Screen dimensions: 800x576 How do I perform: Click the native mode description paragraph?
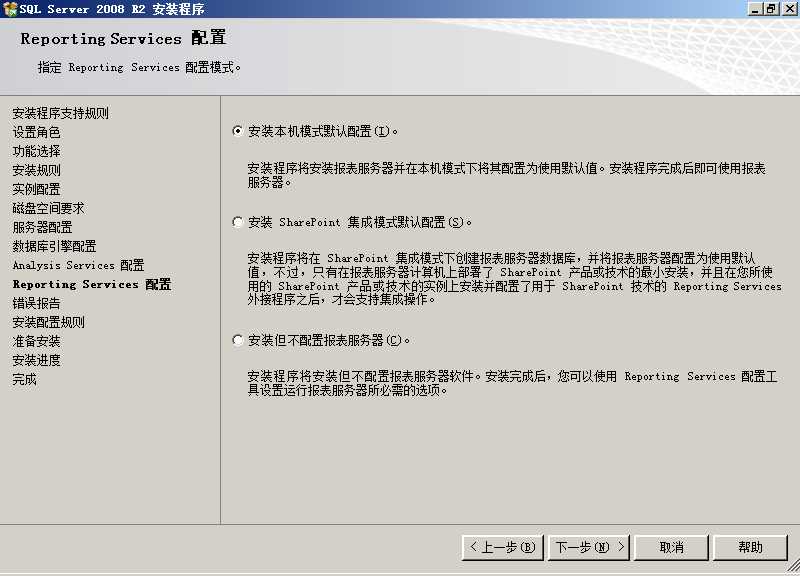click(507, 175)
